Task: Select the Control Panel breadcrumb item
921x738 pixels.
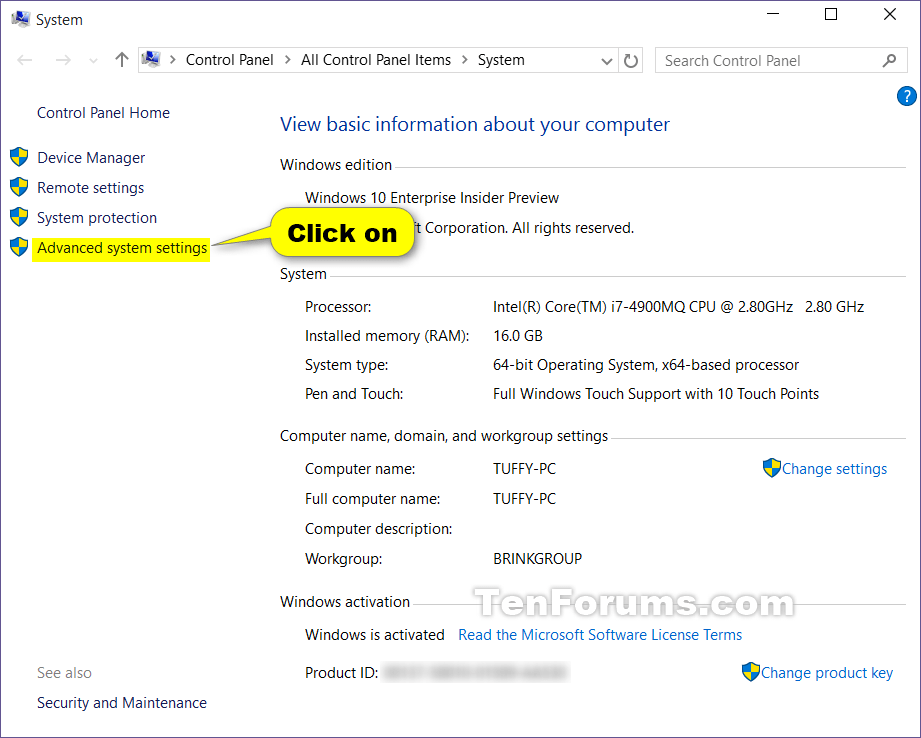Action: [229, 60]
